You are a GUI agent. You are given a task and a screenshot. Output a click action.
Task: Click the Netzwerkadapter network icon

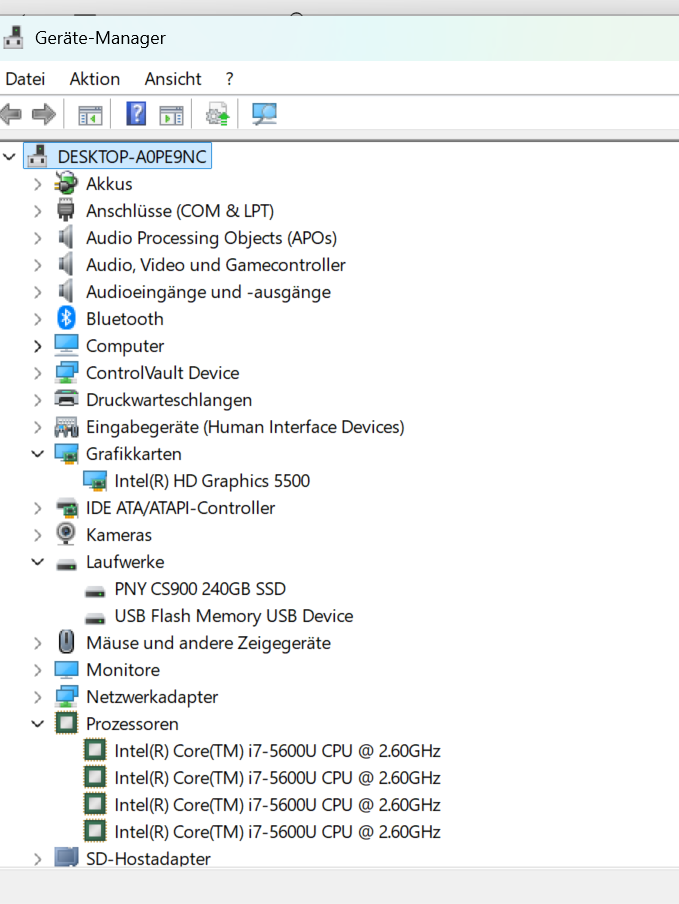coord(66,696)
